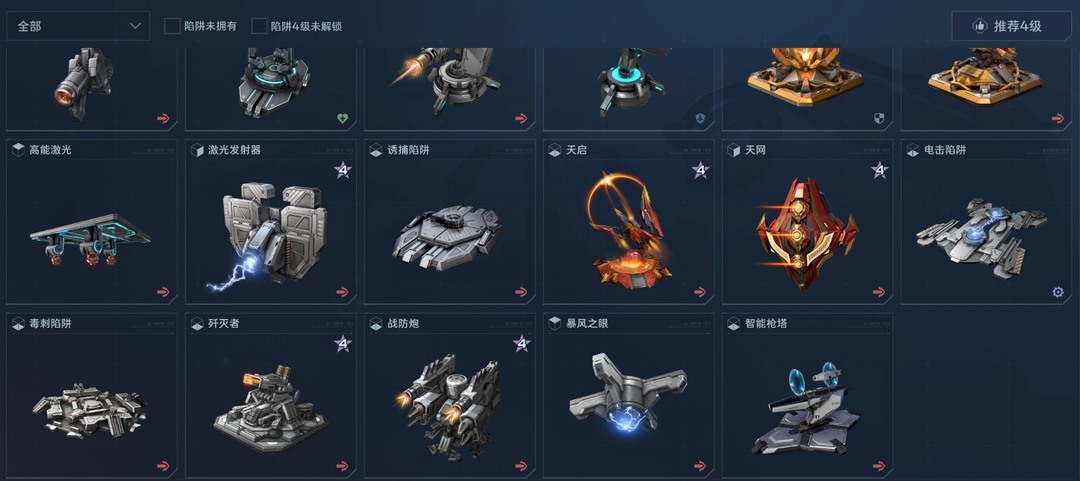The height and width of the screenshot is (481, 1080).
Task: Select the 歼灭者 trap card
Action: click(x=271, y=396)
